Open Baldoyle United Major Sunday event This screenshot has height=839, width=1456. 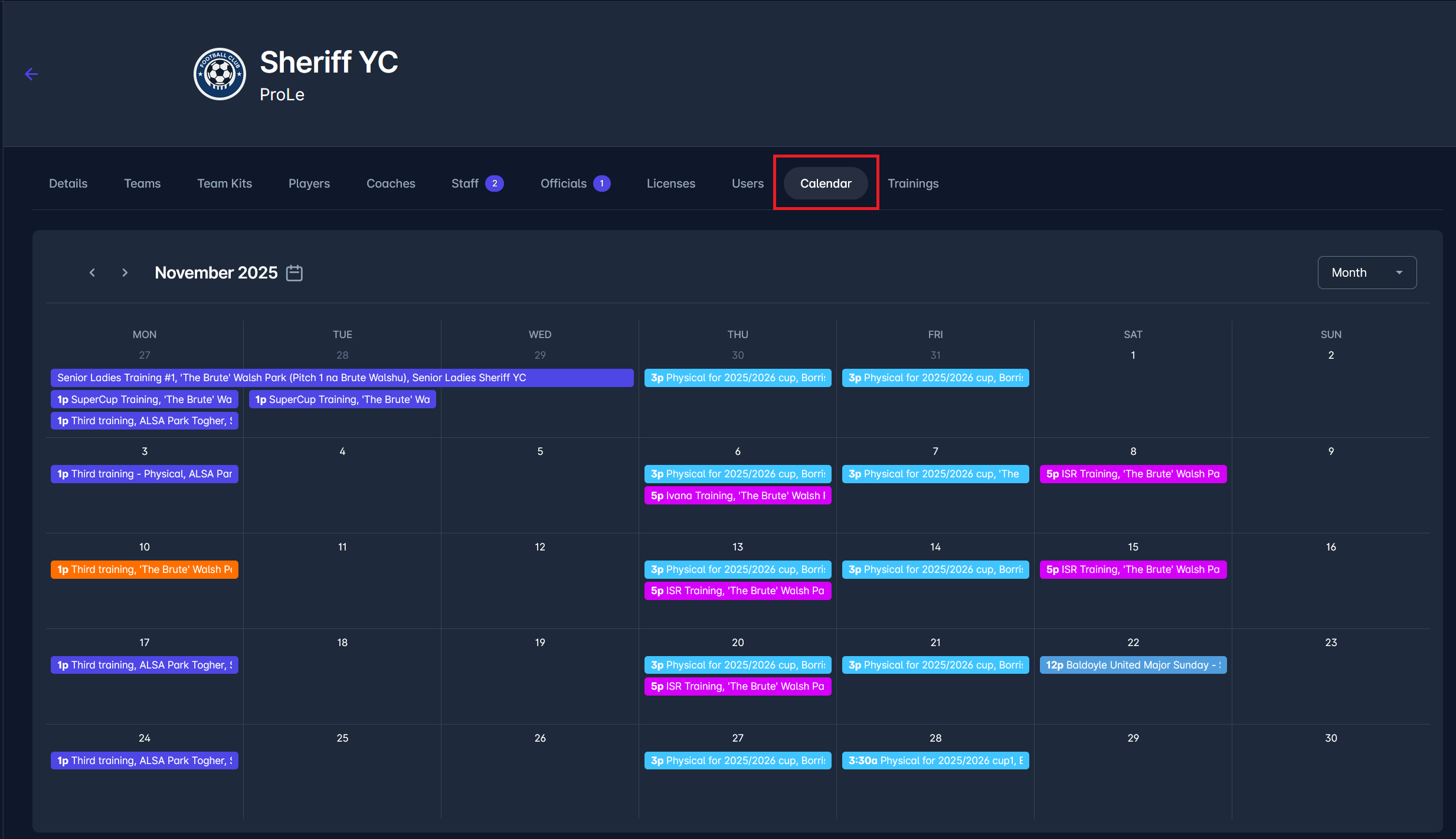[x=1133, y=665]
